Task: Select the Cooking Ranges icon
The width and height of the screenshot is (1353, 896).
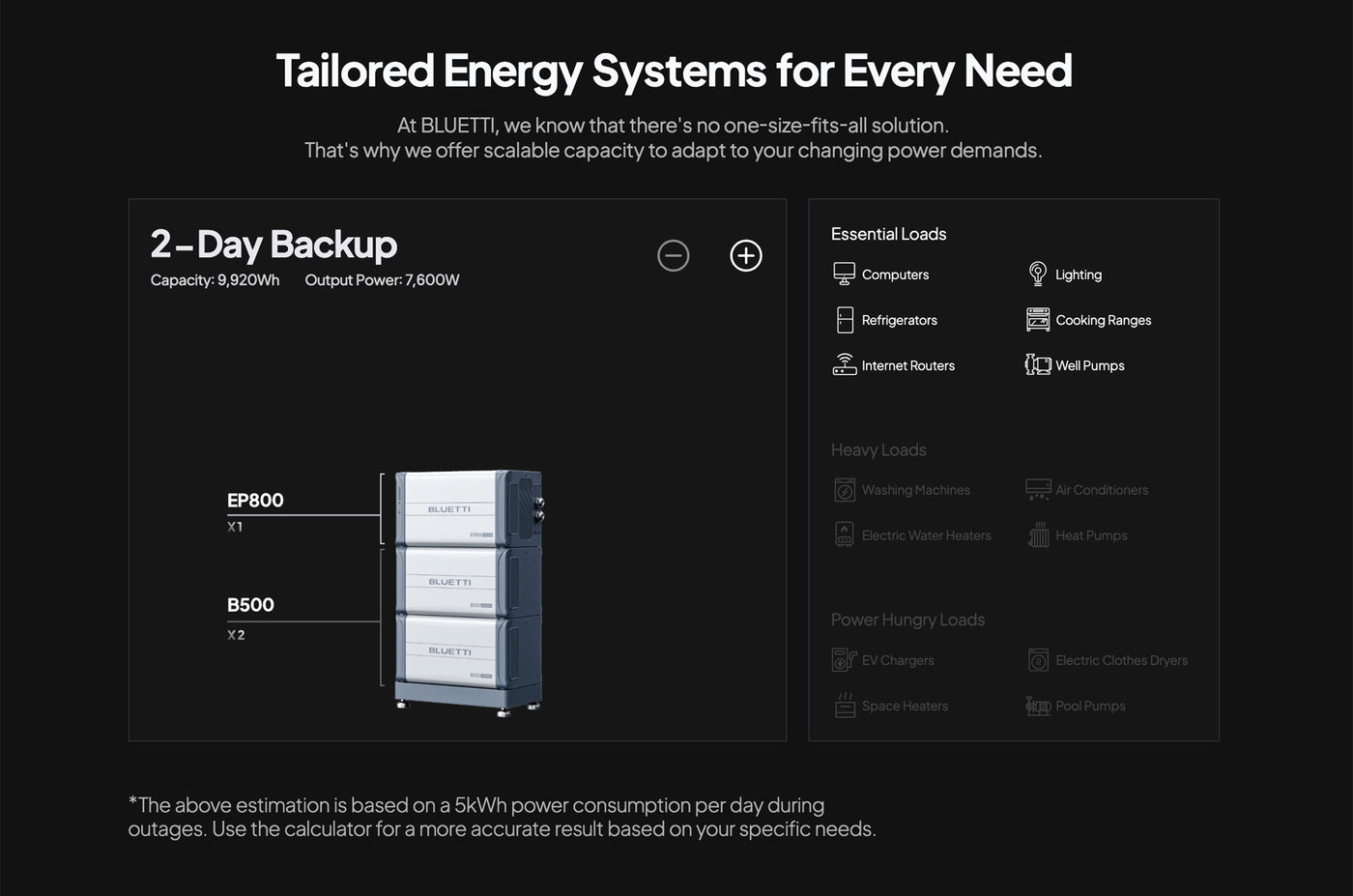Action: coord(1037,320)
